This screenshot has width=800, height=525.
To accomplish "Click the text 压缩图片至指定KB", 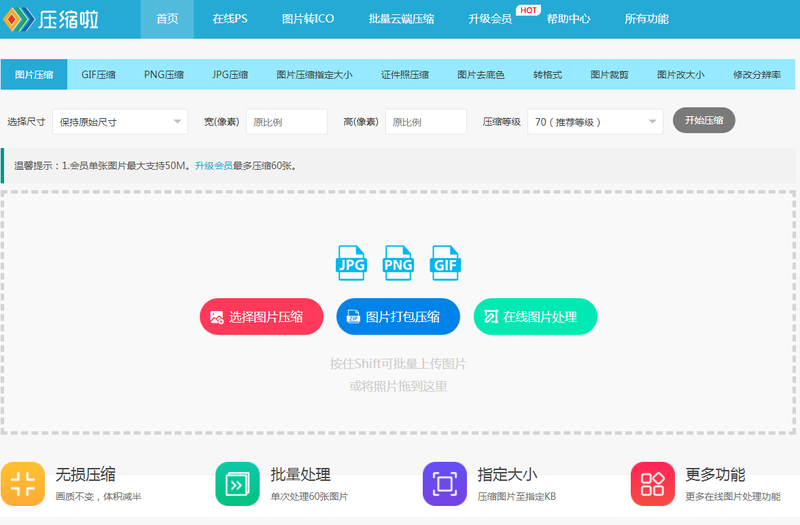I will [x=517, y=496].
